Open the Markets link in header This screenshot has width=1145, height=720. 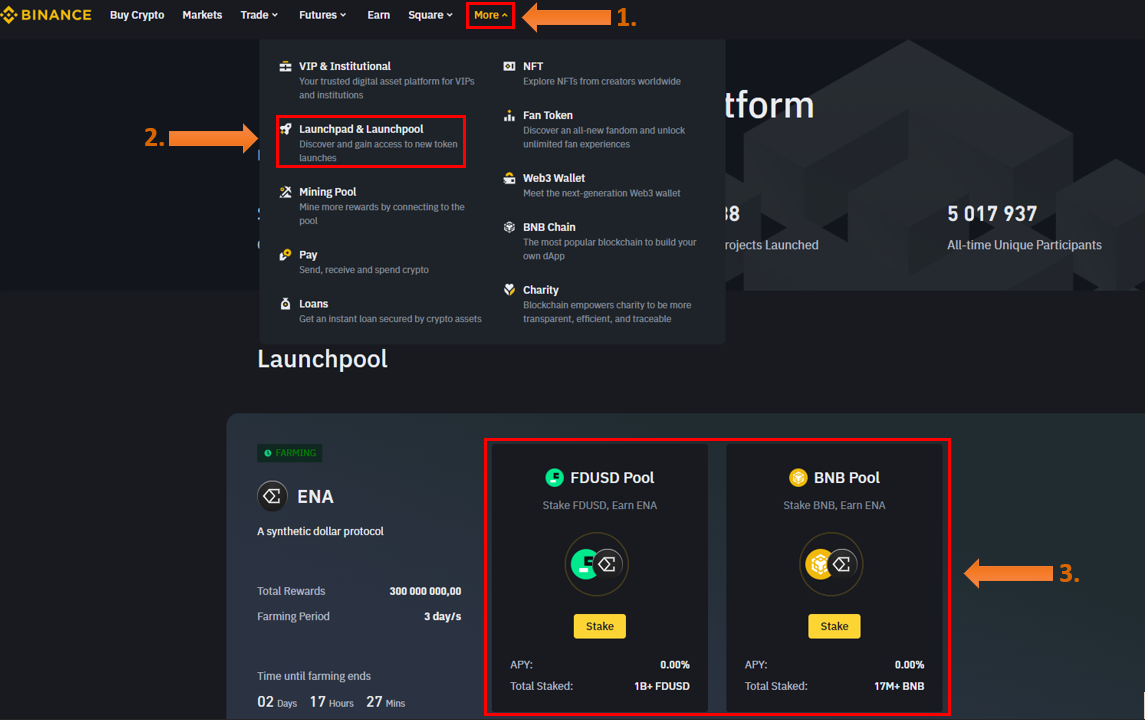click(202, 15)
